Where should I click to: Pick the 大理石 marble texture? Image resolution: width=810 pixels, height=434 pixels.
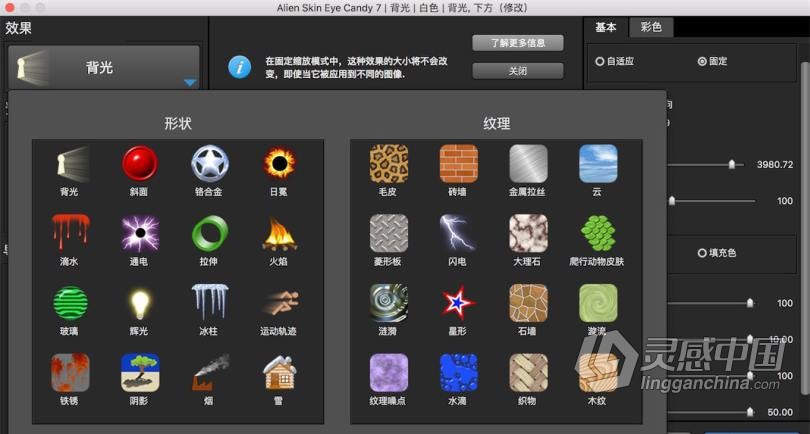(x=527, y=234)
